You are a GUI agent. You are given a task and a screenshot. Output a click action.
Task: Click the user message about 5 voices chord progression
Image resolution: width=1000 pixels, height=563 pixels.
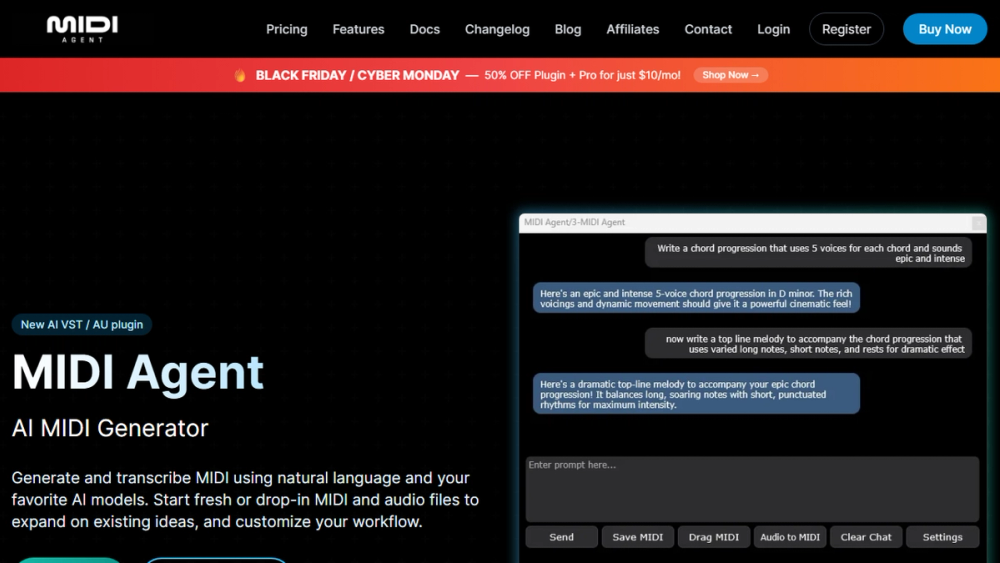pos(808,253)
